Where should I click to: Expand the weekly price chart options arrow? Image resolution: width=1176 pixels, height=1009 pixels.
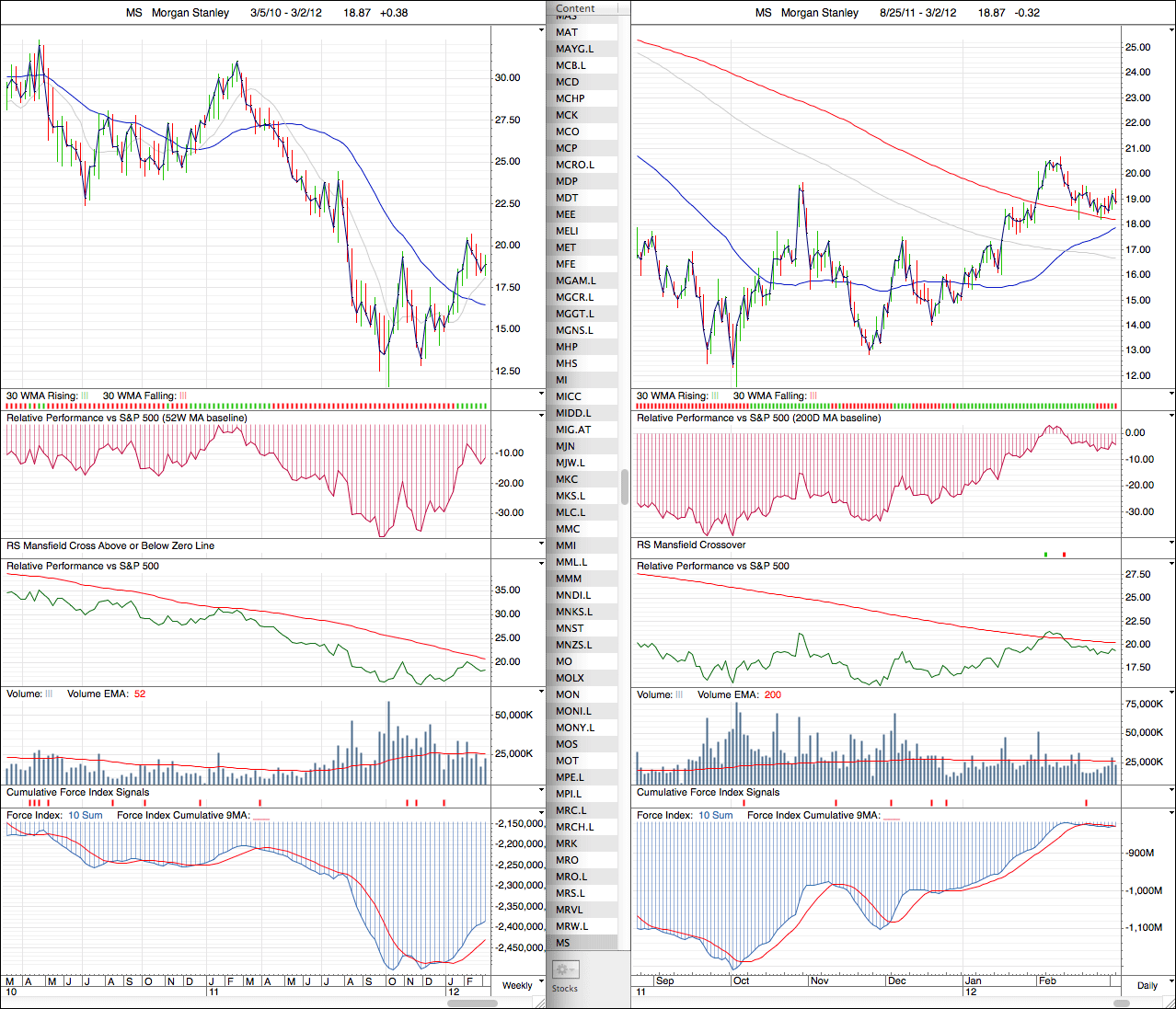pos(541,30)
